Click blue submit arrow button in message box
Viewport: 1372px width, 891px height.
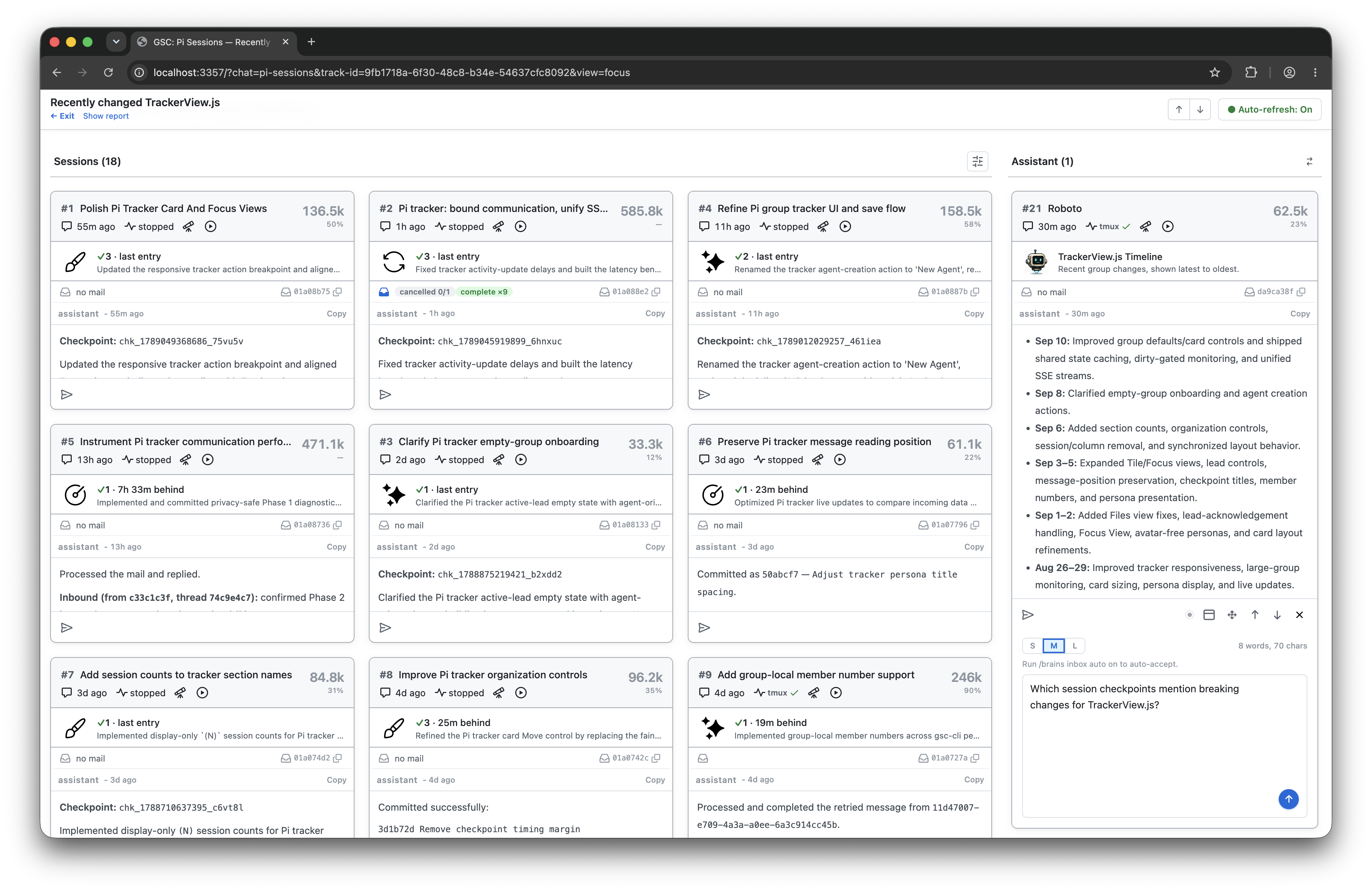[x=1288, y=799]
